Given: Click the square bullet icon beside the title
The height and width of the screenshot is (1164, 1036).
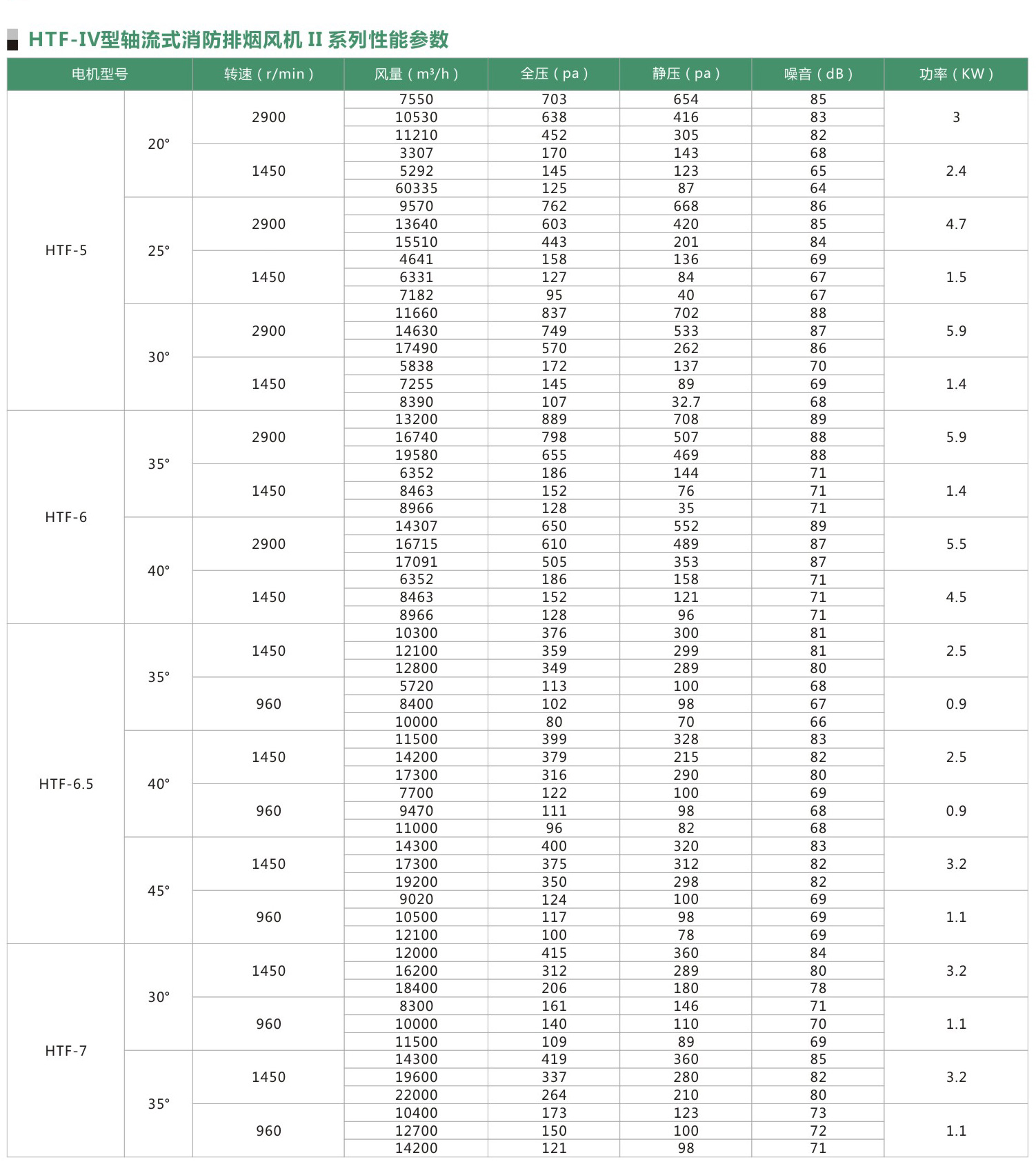Looking at the screenshot, I should [12, 40].
